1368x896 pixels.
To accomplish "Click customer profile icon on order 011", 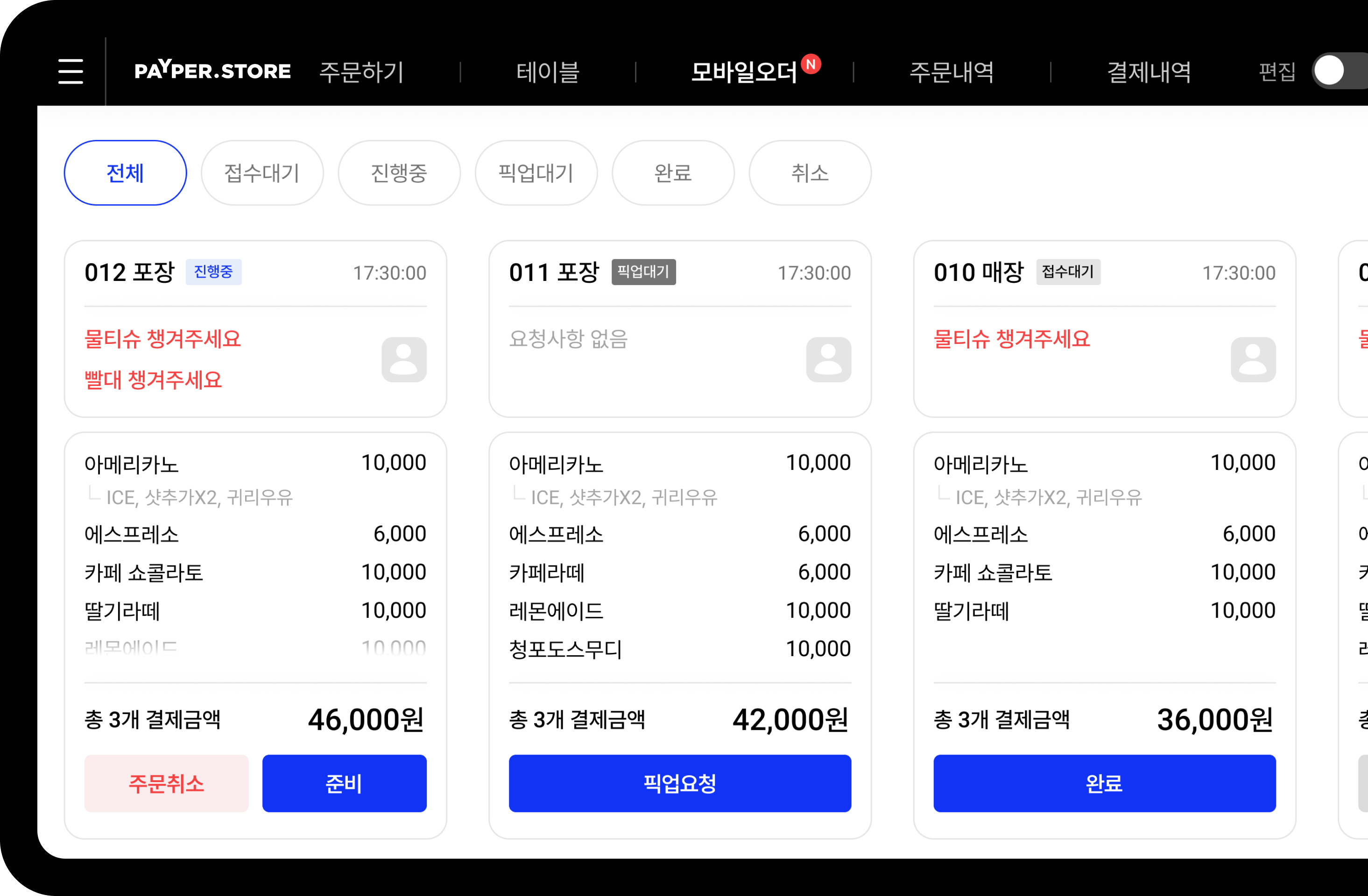I will 828,359.
